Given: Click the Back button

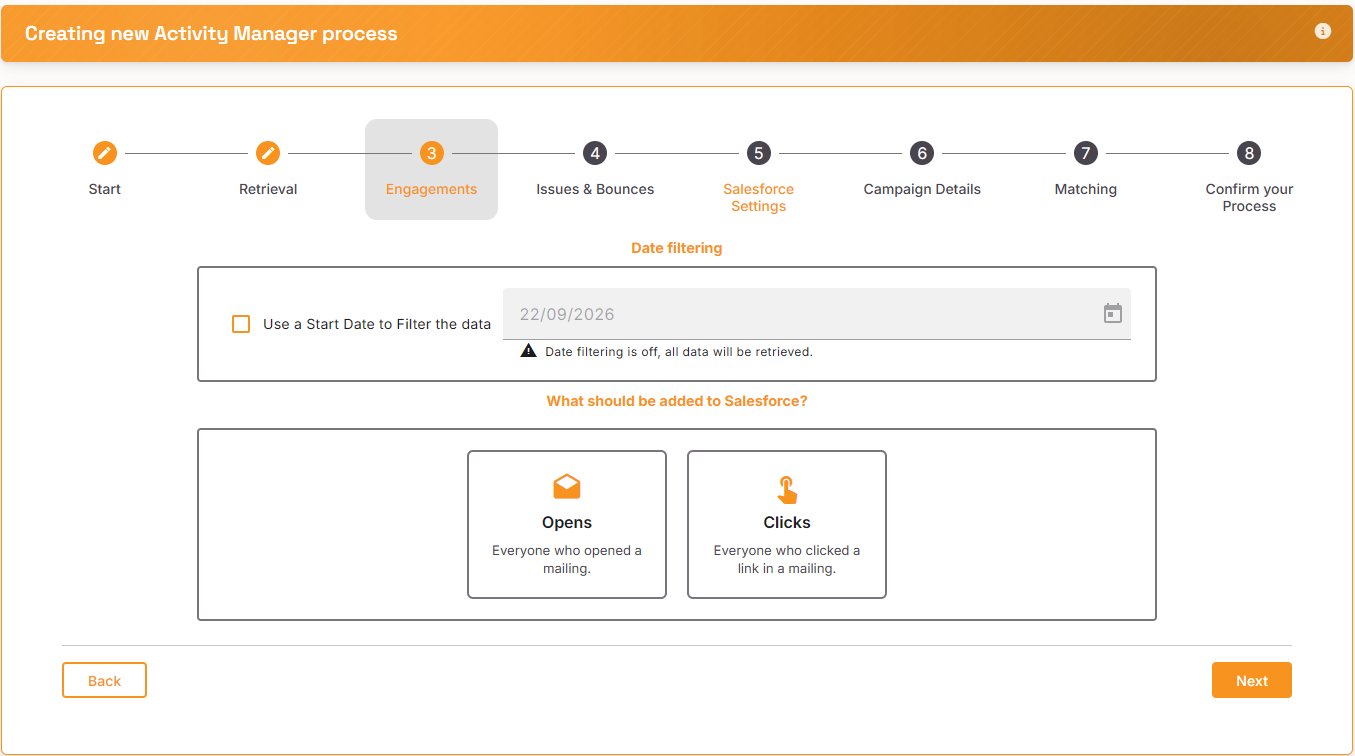Looking at the screenshot, I should [x=104, y=680].
